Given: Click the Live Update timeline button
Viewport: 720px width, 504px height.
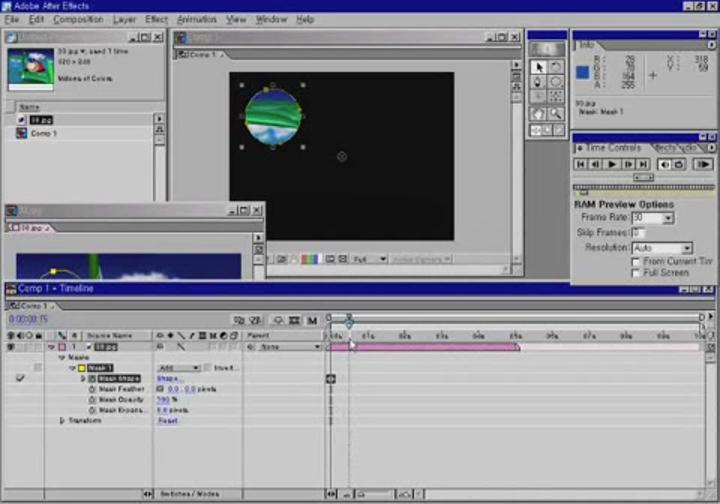Looking at the screenshot, I should (x=239, y=320).
